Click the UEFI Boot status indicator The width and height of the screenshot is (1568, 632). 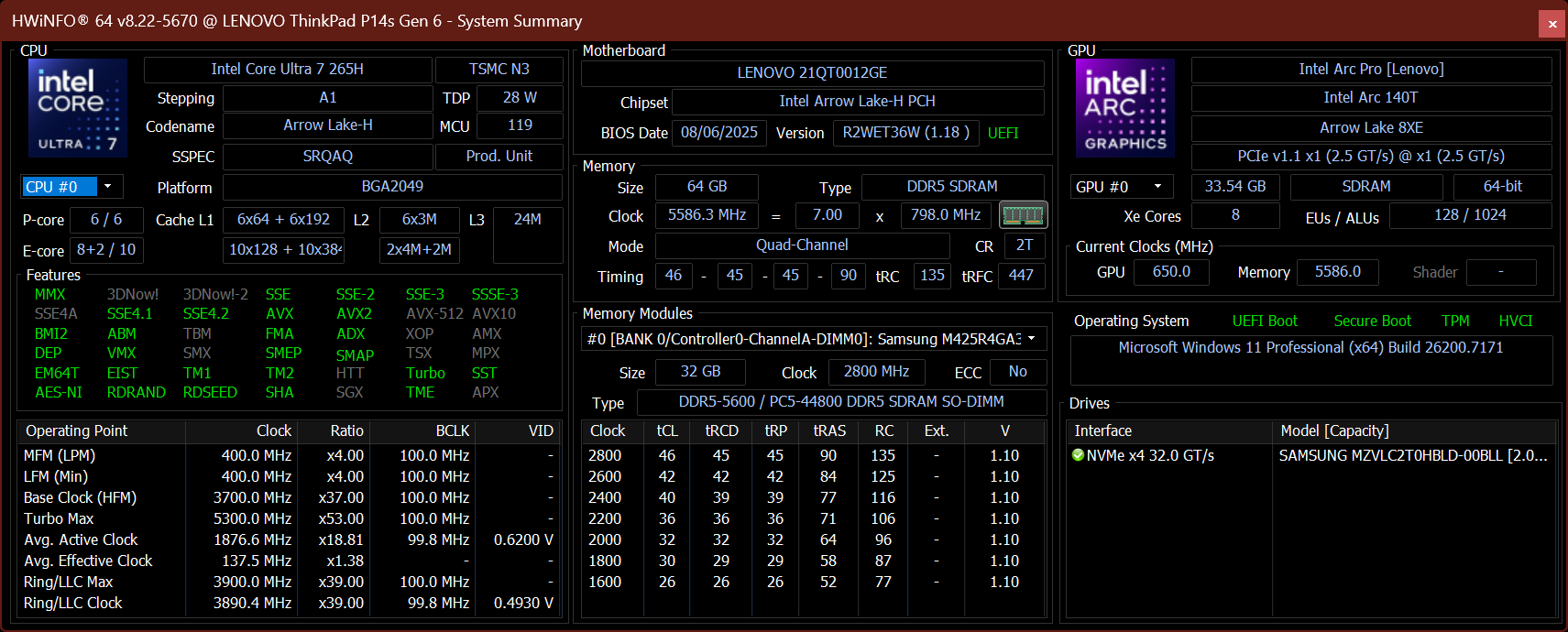(x=1265, y=321)
